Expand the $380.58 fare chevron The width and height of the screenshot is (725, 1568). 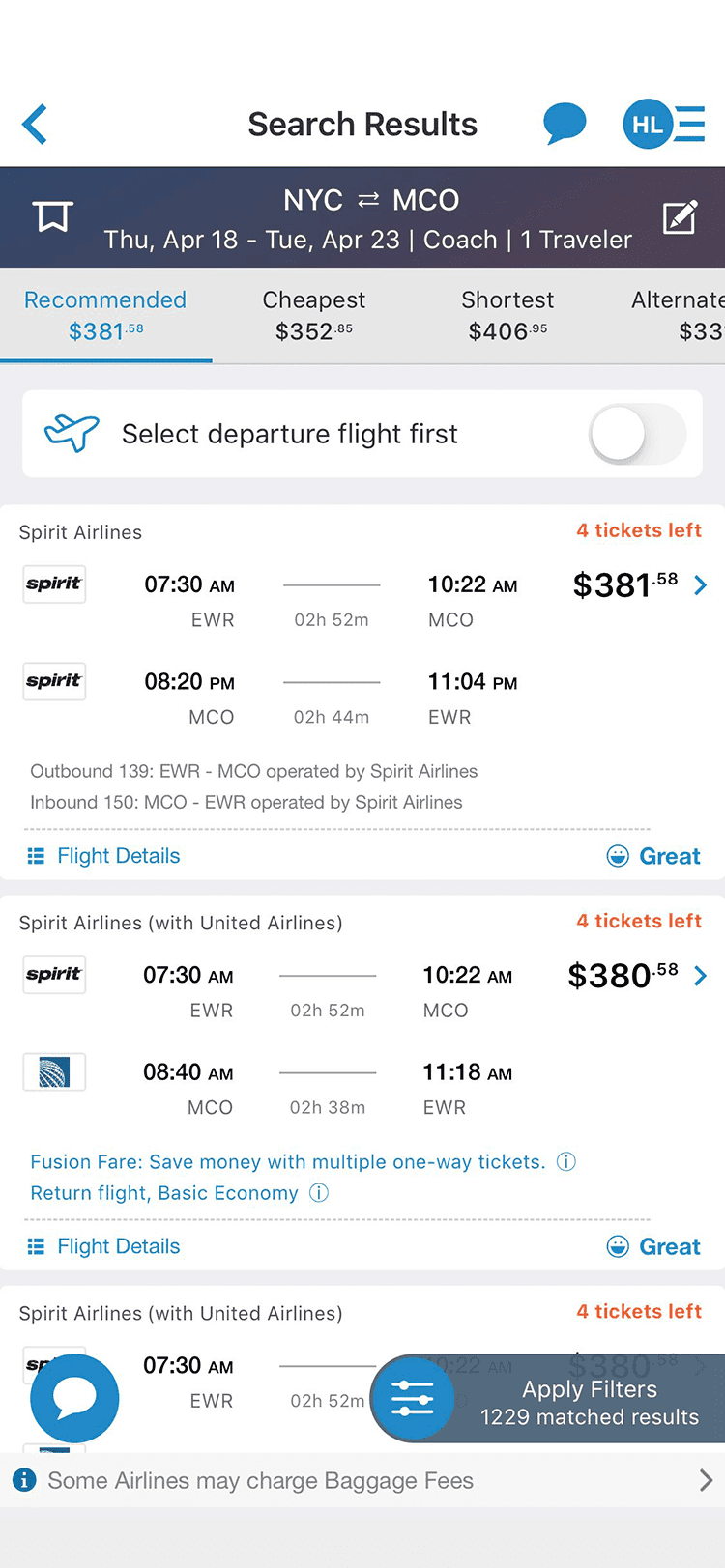coord(701,976)
